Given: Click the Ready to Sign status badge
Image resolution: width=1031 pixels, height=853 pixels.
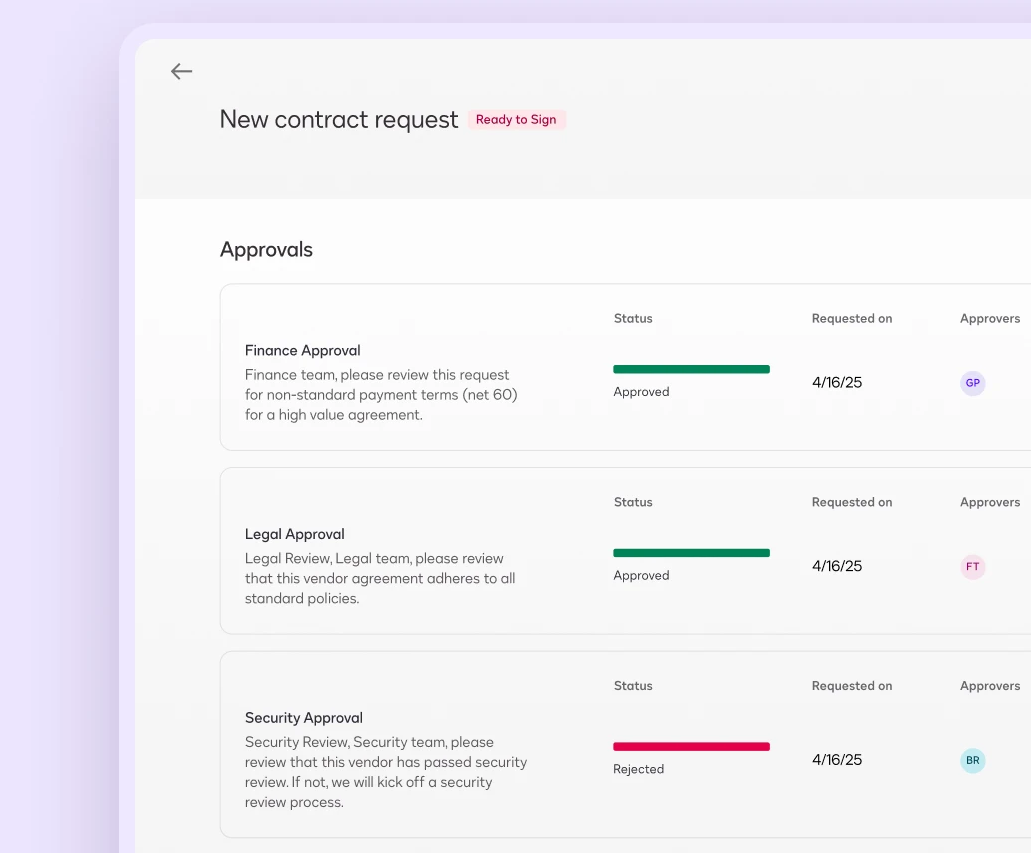Looking at the screenshot, I should coord(516,120).
